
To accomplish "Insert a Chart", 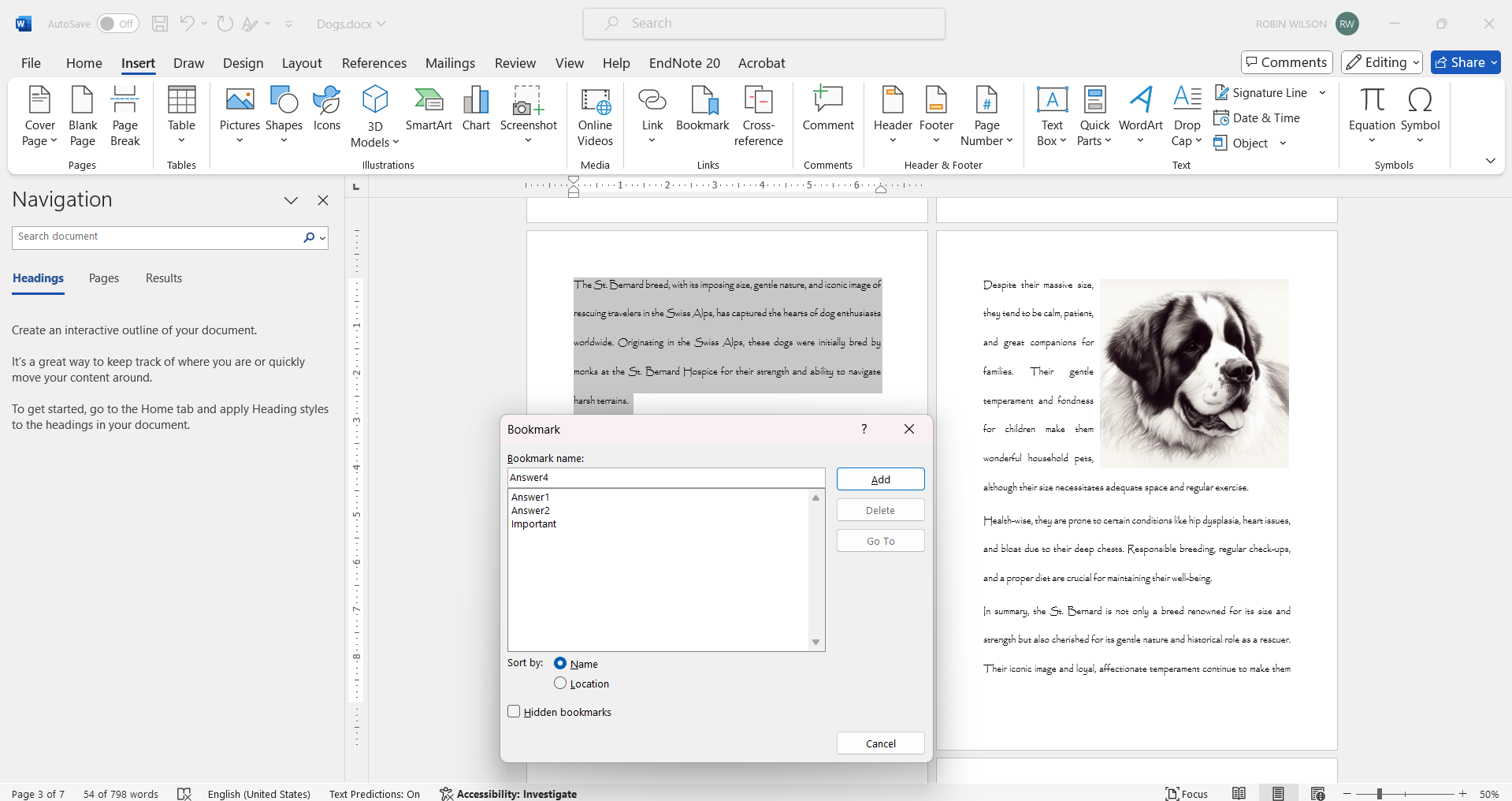I will [476, 114].
